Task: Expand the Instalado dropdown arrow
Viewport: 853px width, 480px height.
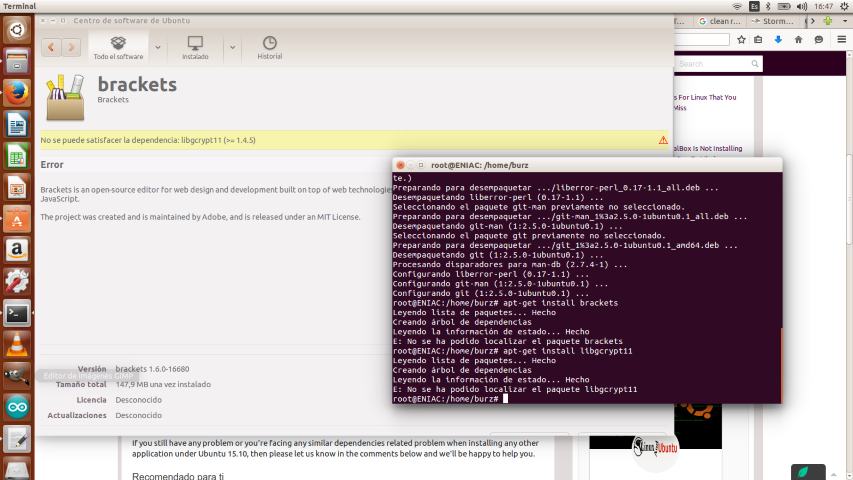Action: [x=232, y=47]
